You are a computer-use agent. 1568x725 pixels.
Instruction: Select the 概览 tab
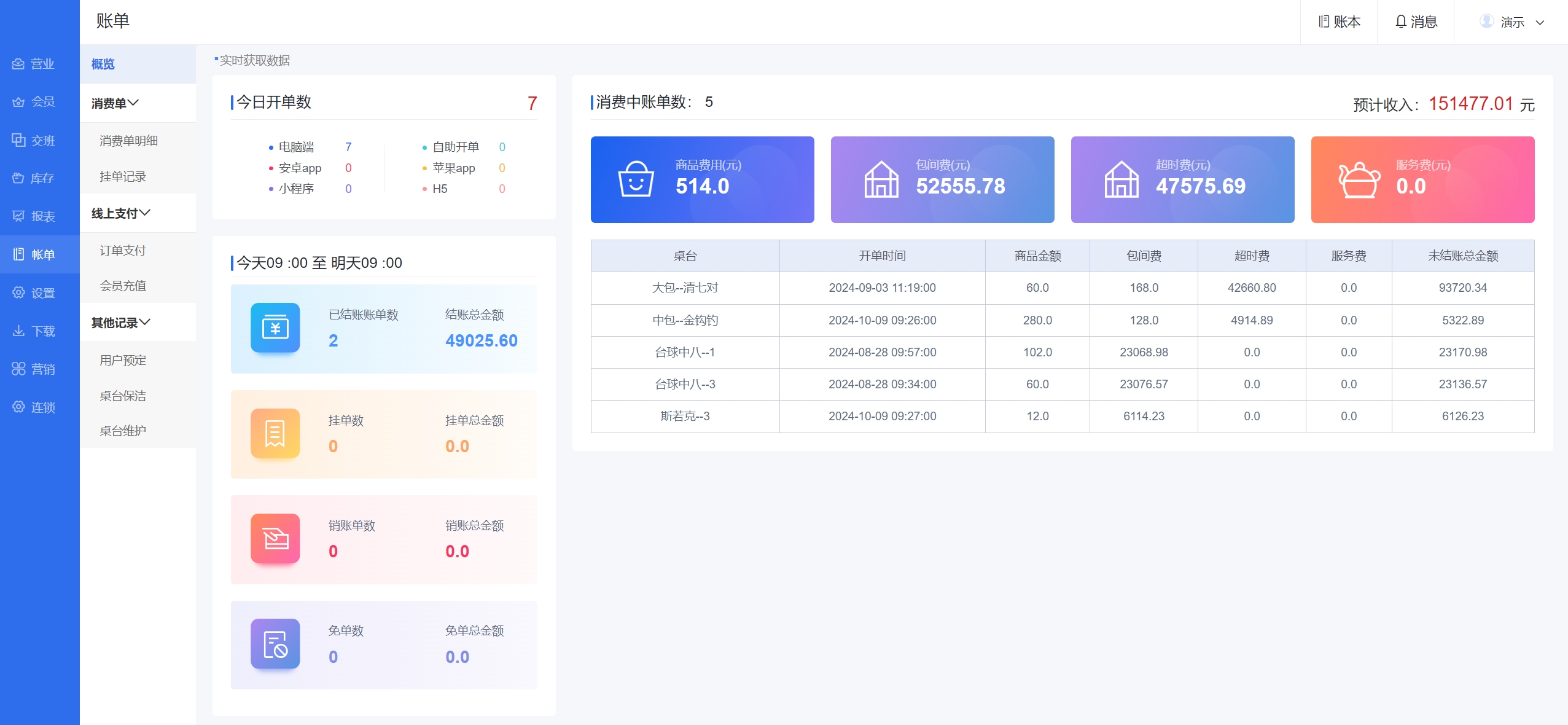[103, 64]
